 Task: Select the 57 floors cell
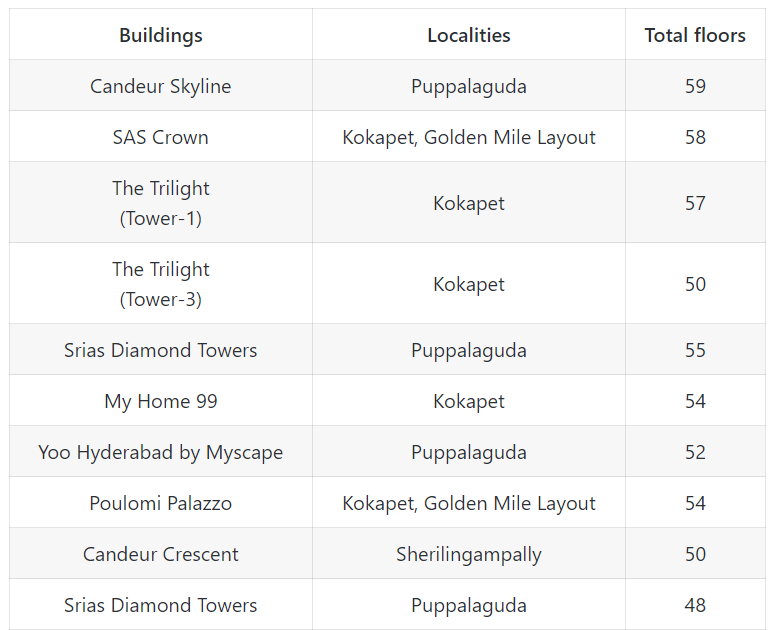[695, 203]
